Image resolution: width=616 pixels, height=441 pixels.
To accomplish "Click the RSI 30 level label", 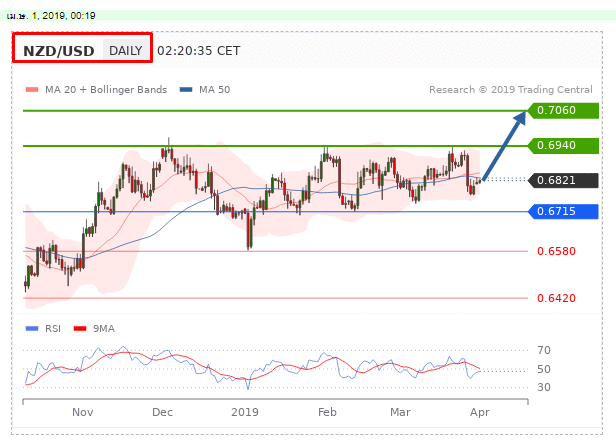I will [x=544, y=387].
